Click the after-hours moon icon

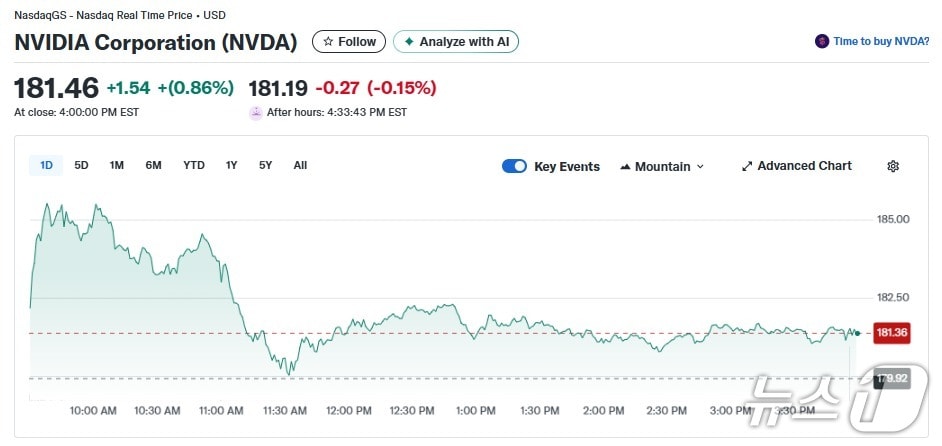click(256, 113)
